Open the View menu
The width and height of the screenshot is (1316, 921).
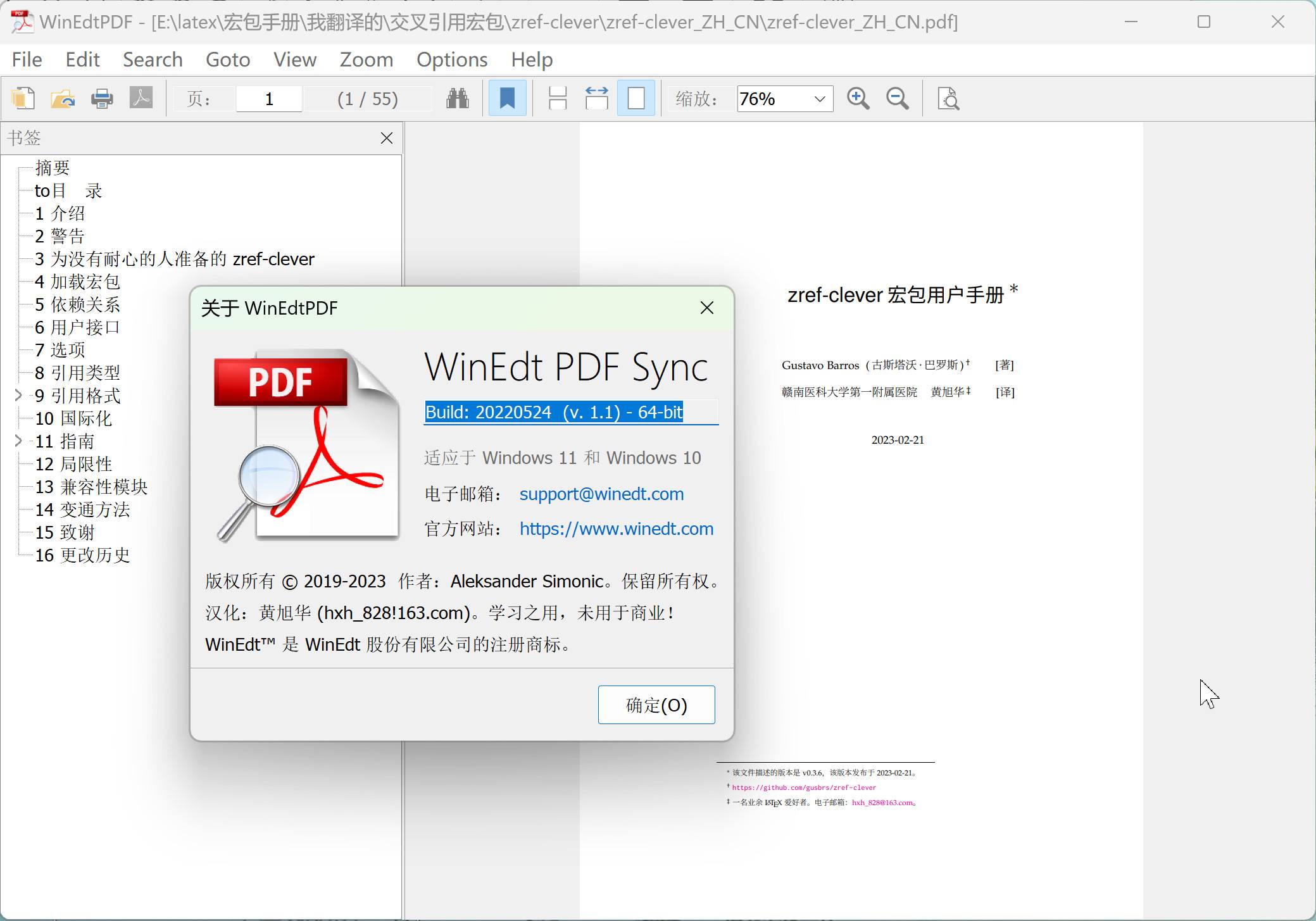pos(295,60)
